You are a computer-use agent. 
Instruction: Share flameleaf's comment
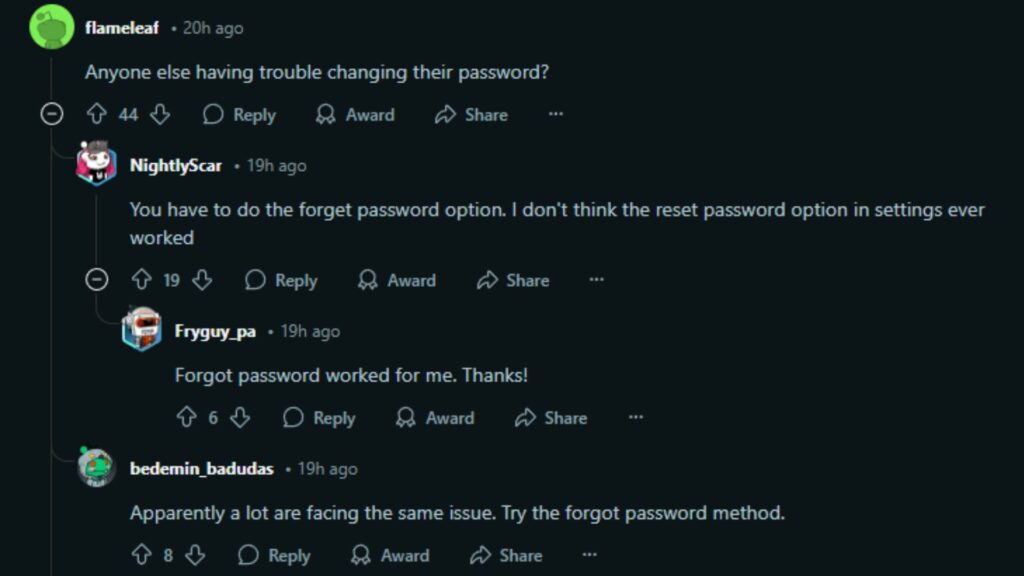coord(472,115)
